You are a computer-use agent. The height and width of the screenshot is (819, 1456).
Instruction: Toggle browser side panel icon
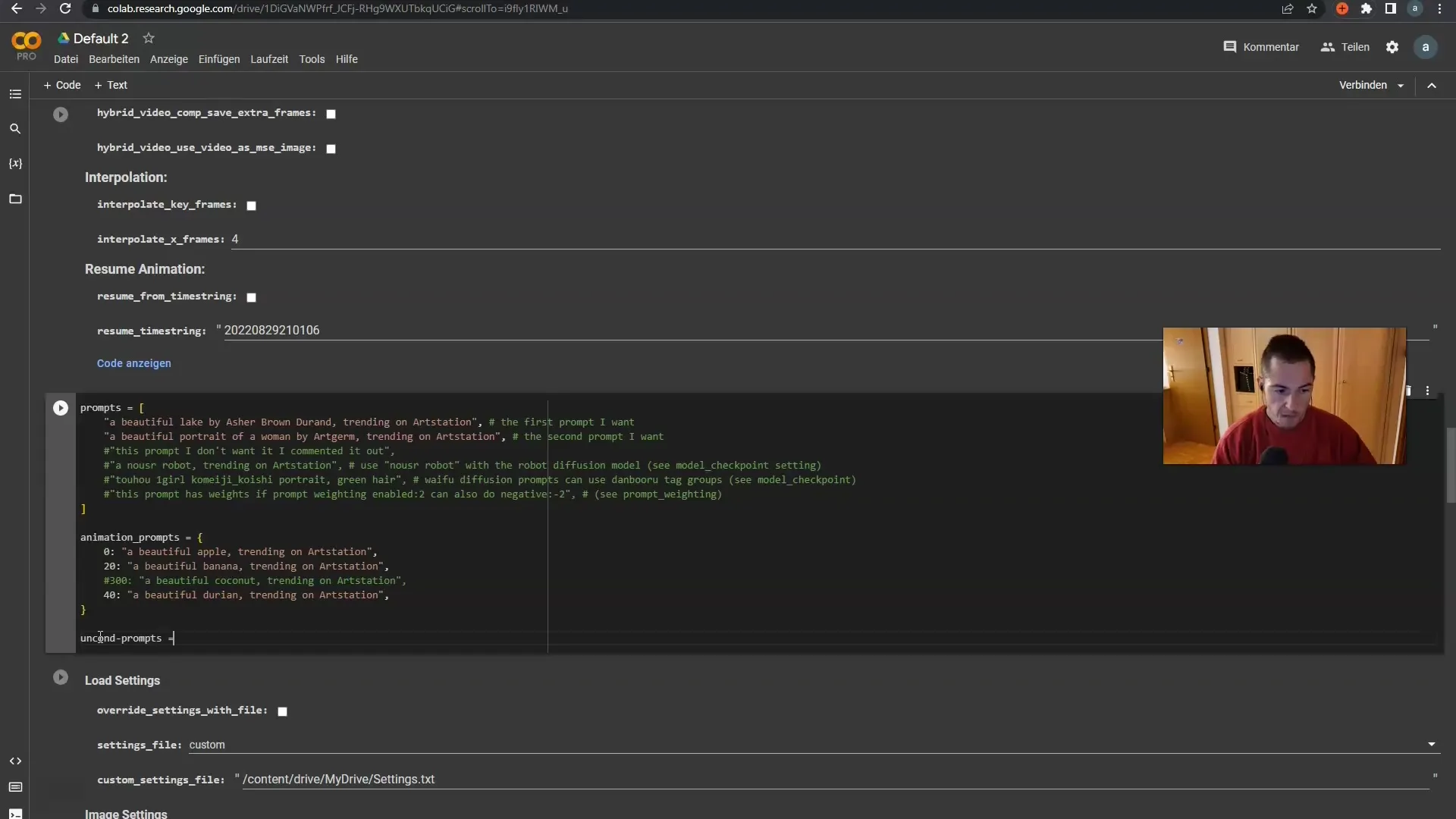pyautogui.click(x=1391, y=8)
